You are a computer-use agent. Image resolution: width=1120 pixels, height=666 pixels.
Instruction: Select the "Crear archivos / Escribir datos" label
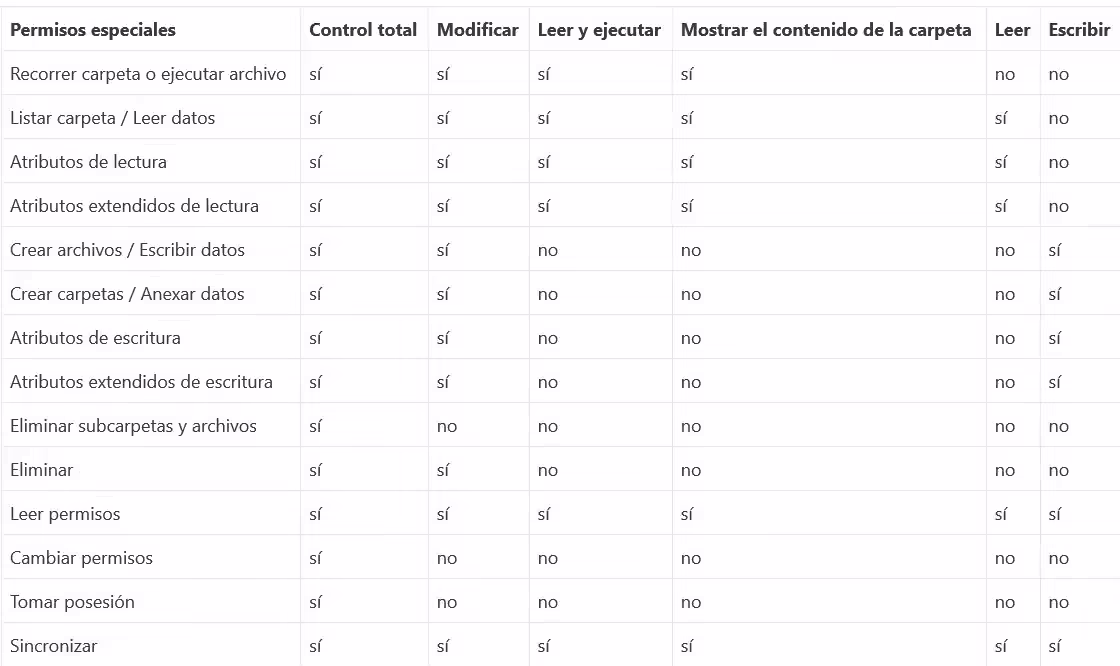[x=127, y=250]
